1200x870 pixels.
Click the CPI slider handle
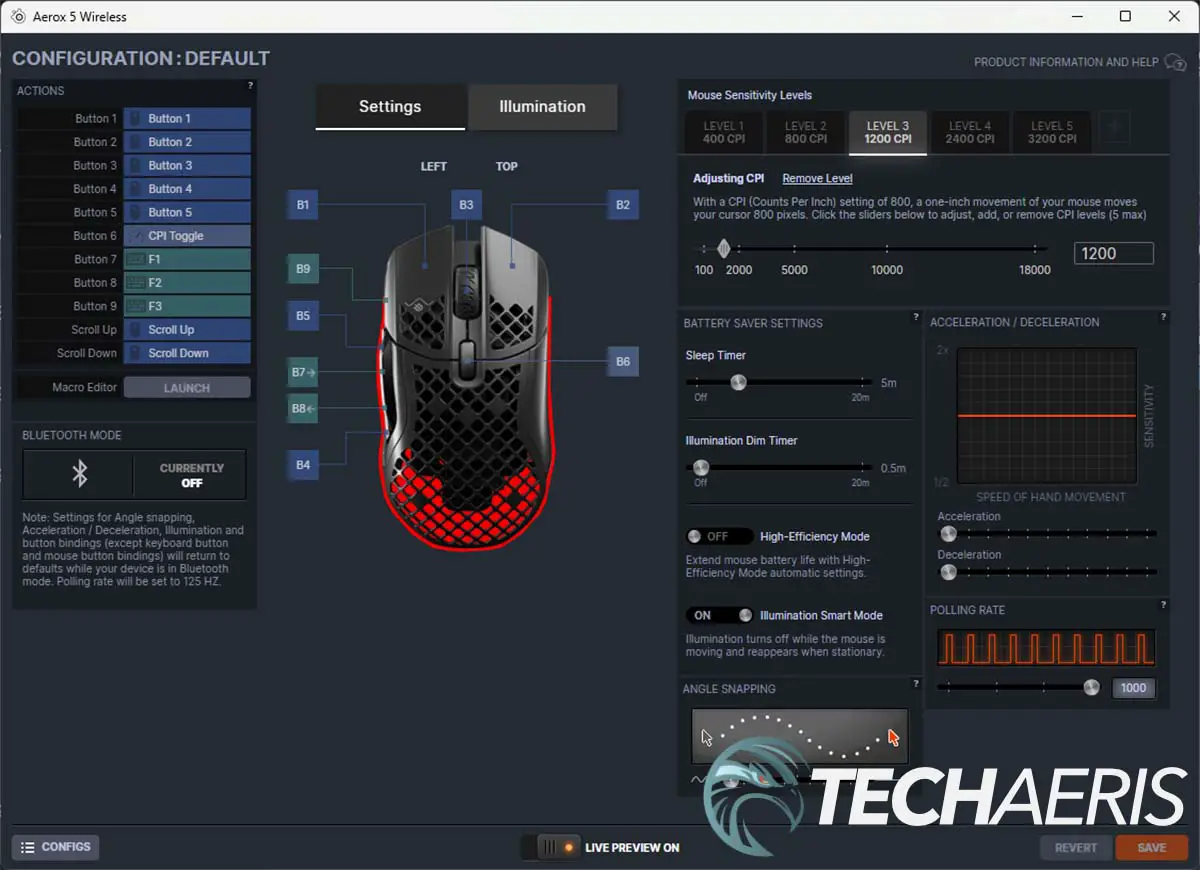click(724, 249)
